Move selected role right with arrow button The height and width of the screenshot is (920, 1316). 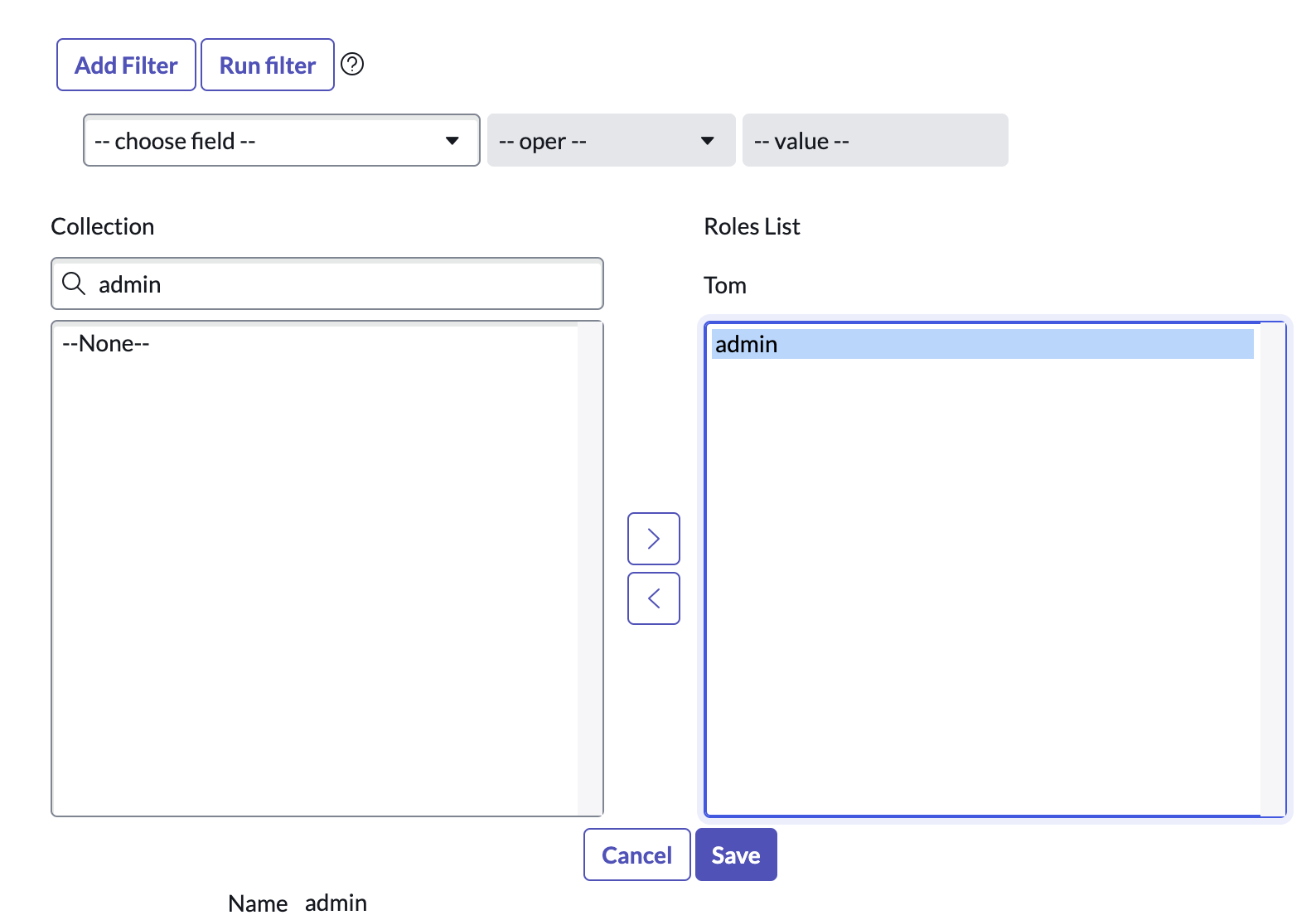(x=654, y=539)
